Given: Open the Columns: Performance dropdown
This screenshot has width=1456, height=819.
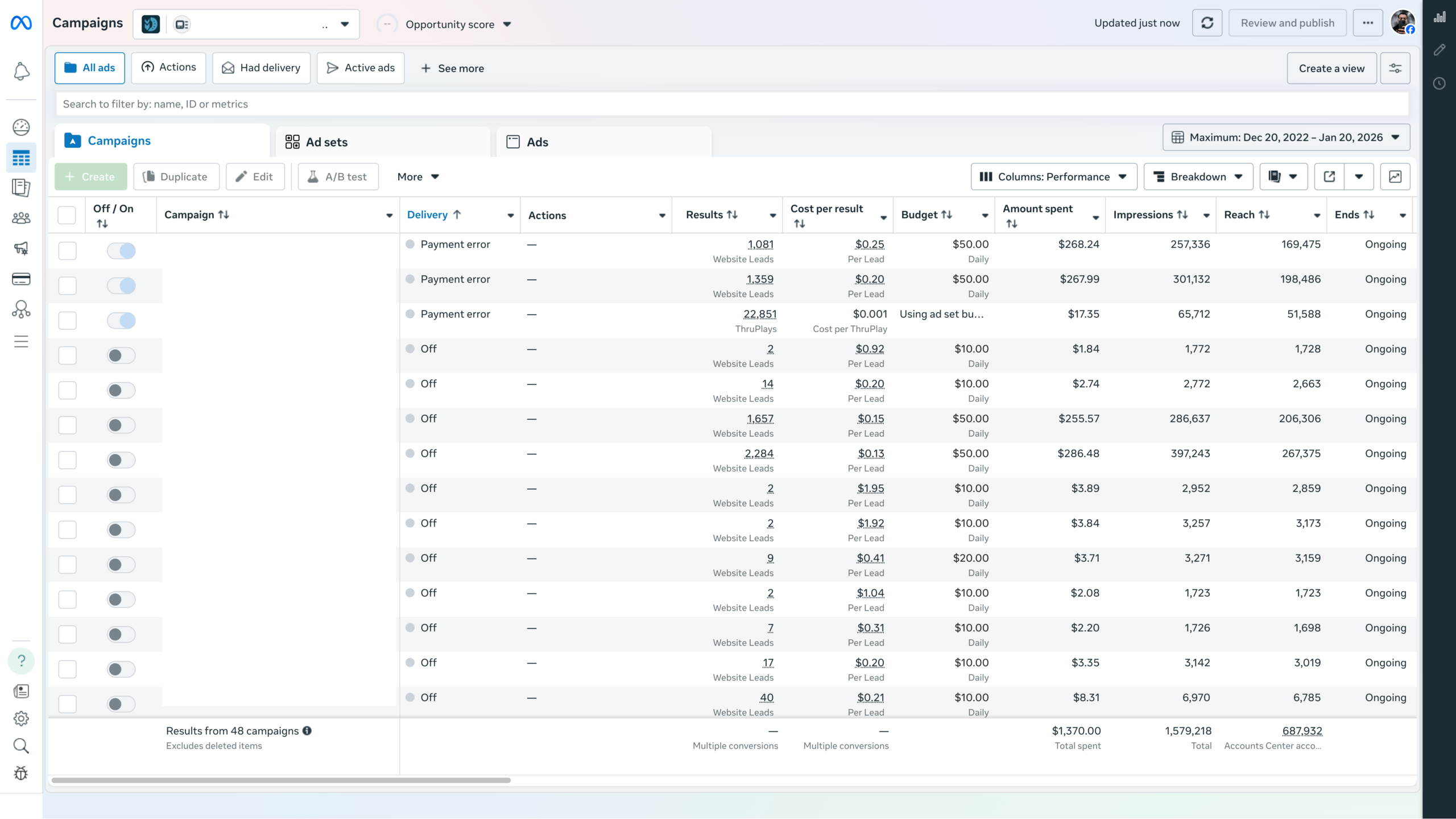Looking at the screenshot, I should tap(1053, 176).
